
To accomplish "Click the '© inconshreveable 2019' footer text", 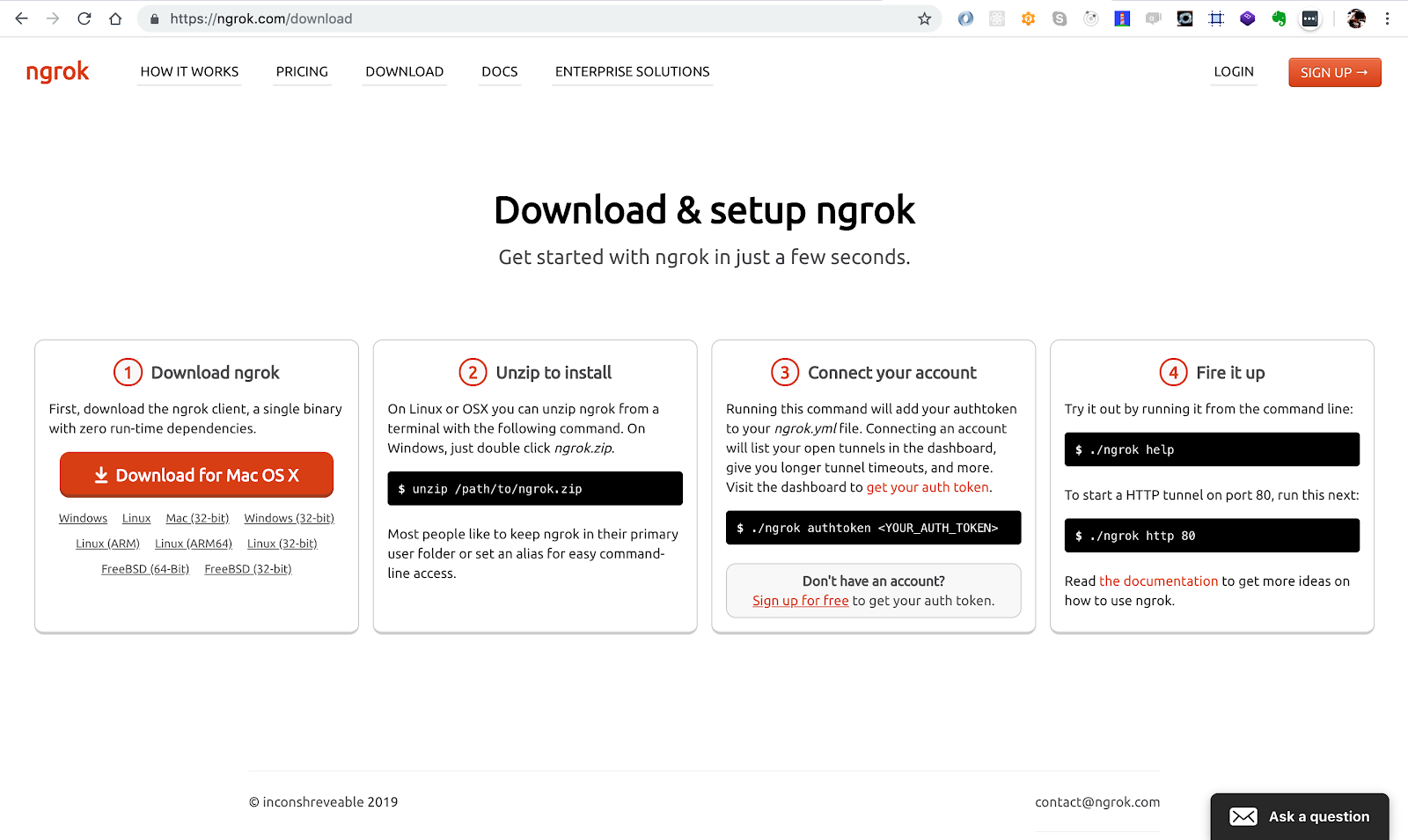I will point(323,802).
